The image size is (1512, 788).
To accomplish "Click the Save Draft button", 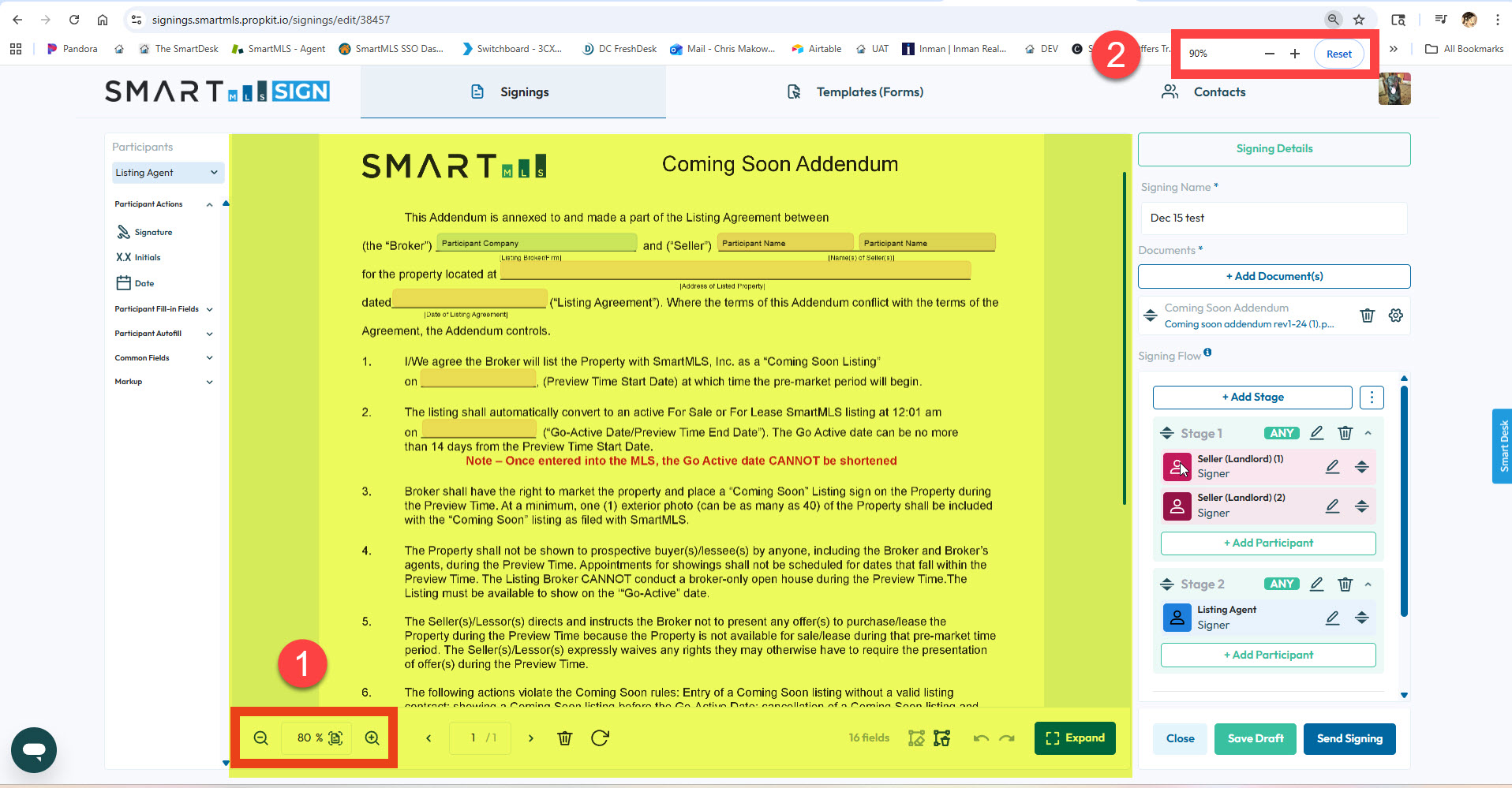I will click(1255, 738).
